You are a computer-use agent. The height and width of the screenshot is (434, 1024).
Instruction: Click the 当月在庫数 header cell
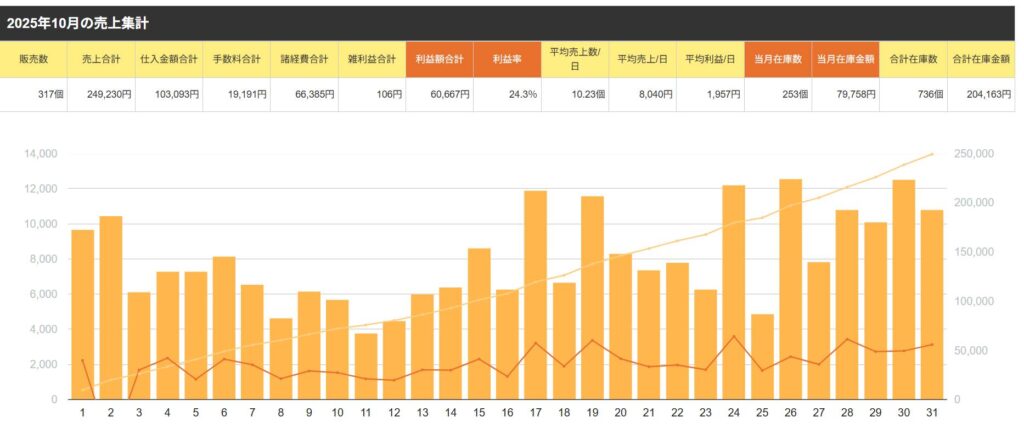point(777,59)
